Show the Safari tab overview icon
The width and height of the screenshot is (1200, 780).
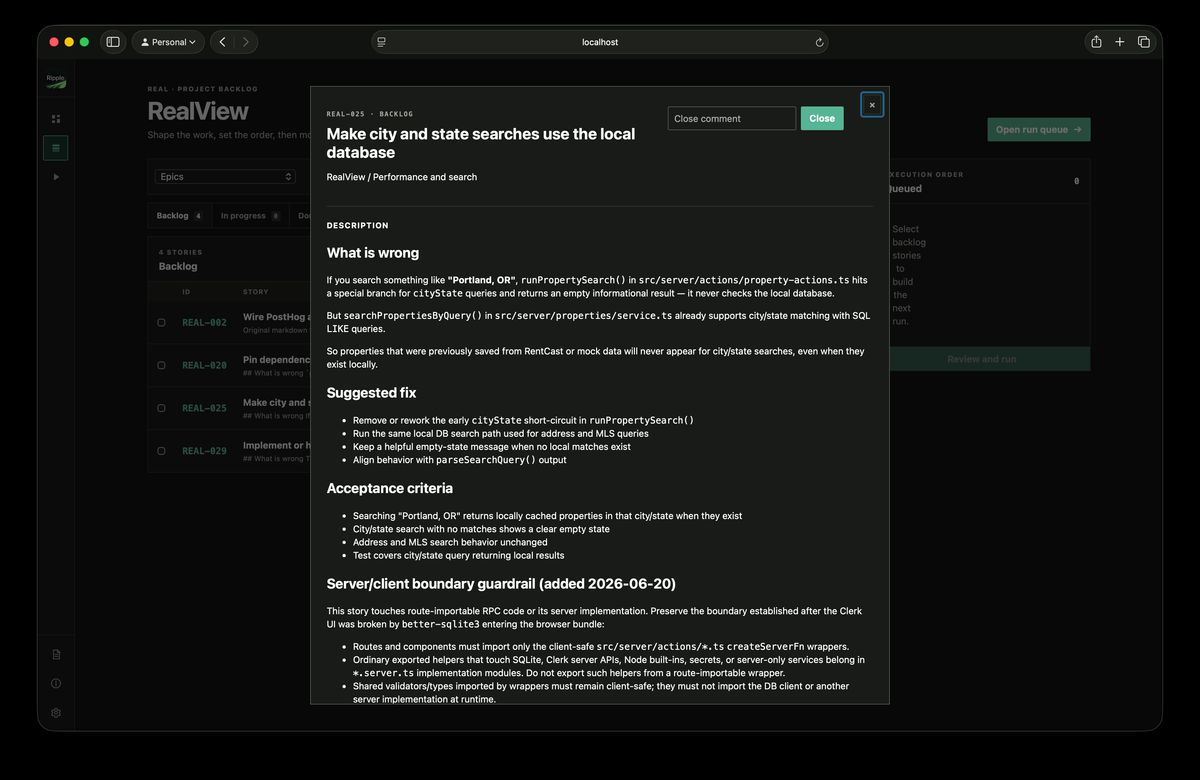[x=1144, y=42]
